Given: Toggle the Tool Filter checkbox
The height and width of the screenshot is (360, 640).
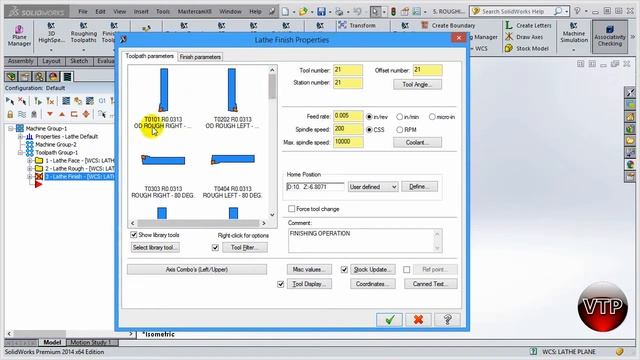Looking at the screenshot, I should [215, 247].
